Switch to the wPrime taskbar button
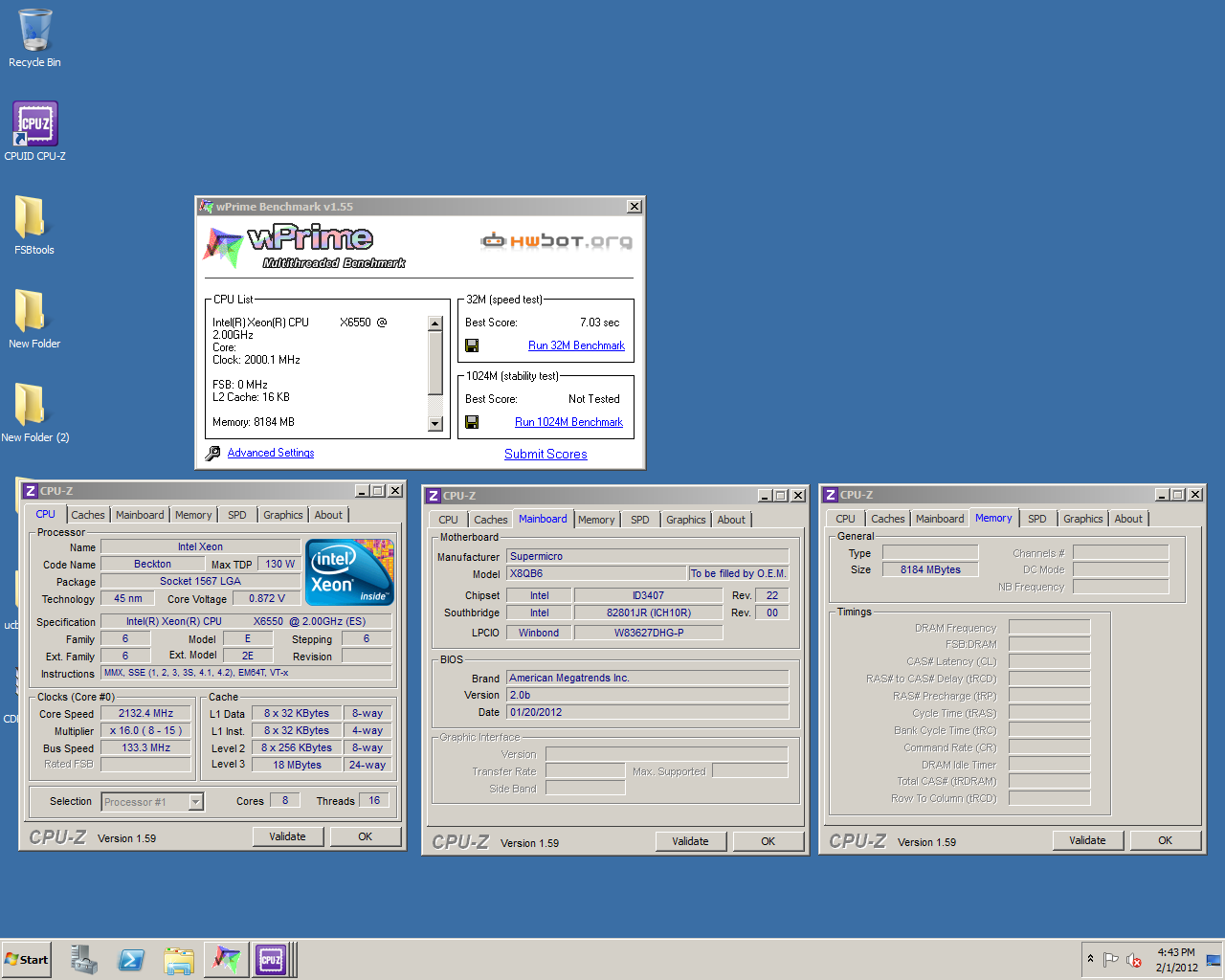Viewport: 1225px width, 980px height. pyautogui.click(x=227, y=959)
